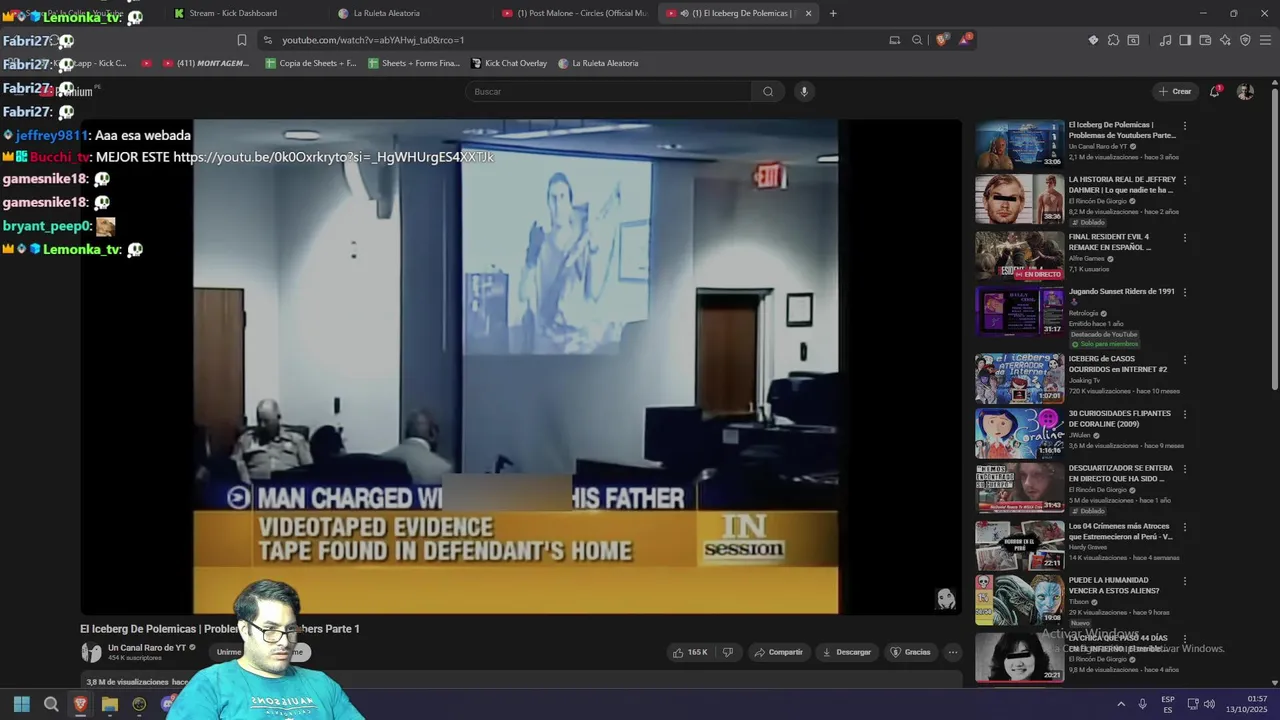This screenshot has height=720, width=1280.
Task: Open options for Final Resident Evil 4 suggestion
Action: 1185,238
